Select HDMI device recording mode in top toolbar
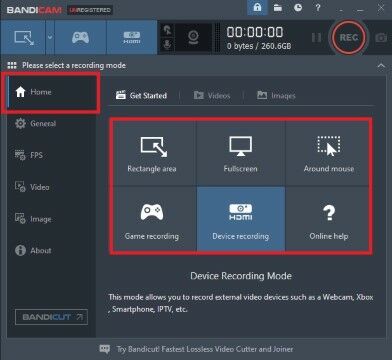 point(132,37)
